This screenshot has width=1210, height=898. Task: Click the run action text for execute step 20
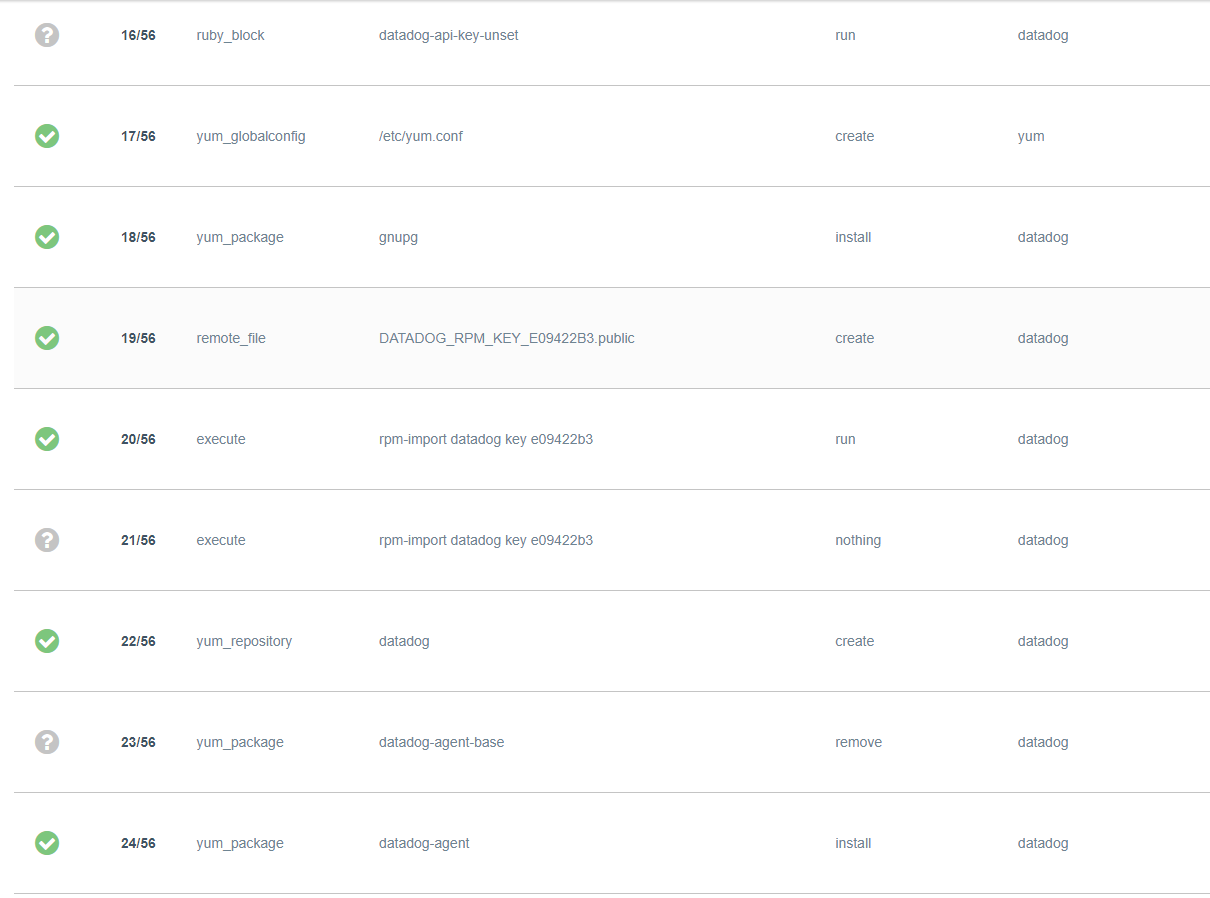(x=845, y=439)
